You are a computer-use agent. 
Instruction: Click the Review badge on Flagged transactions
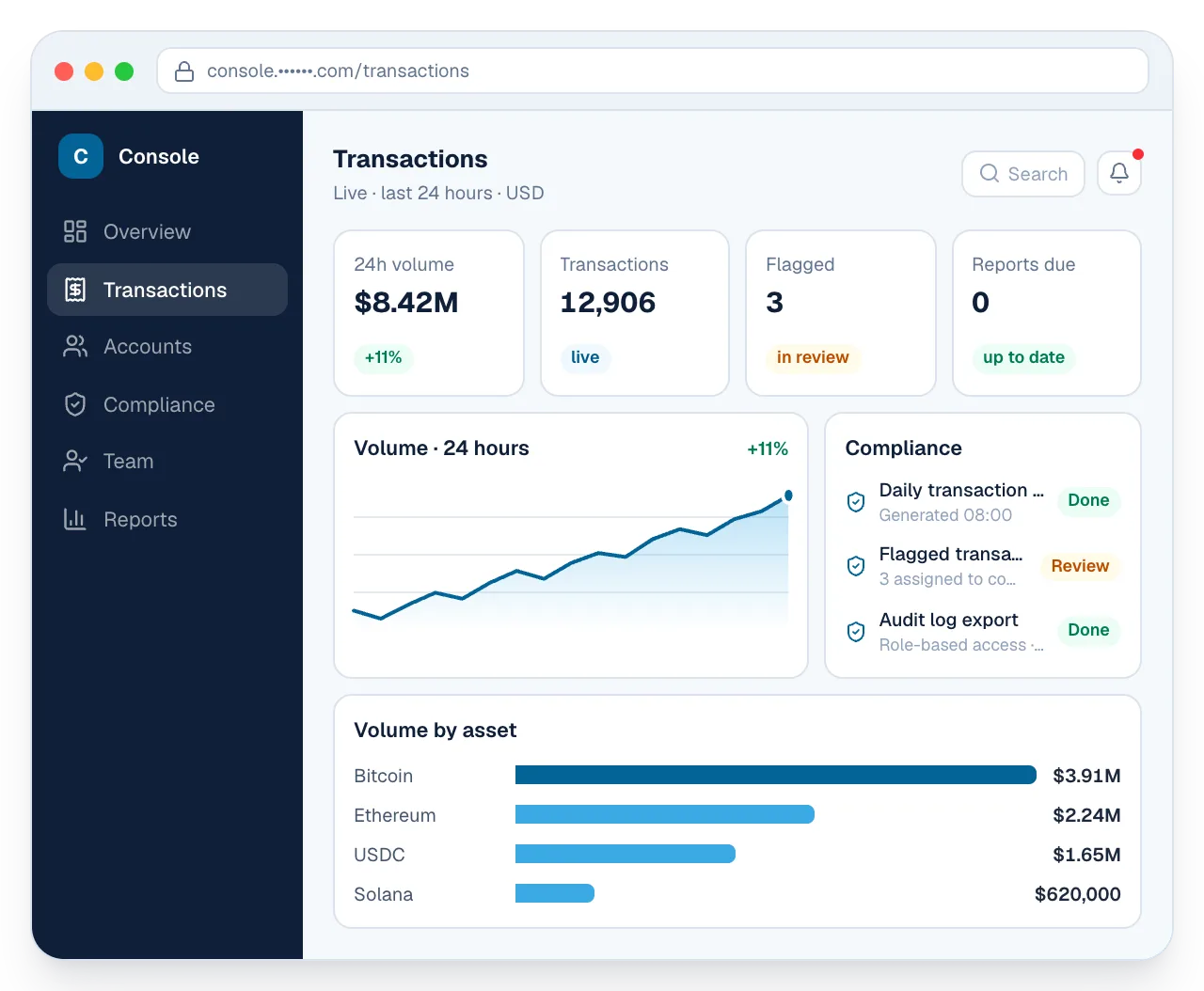coord(1080,566)
